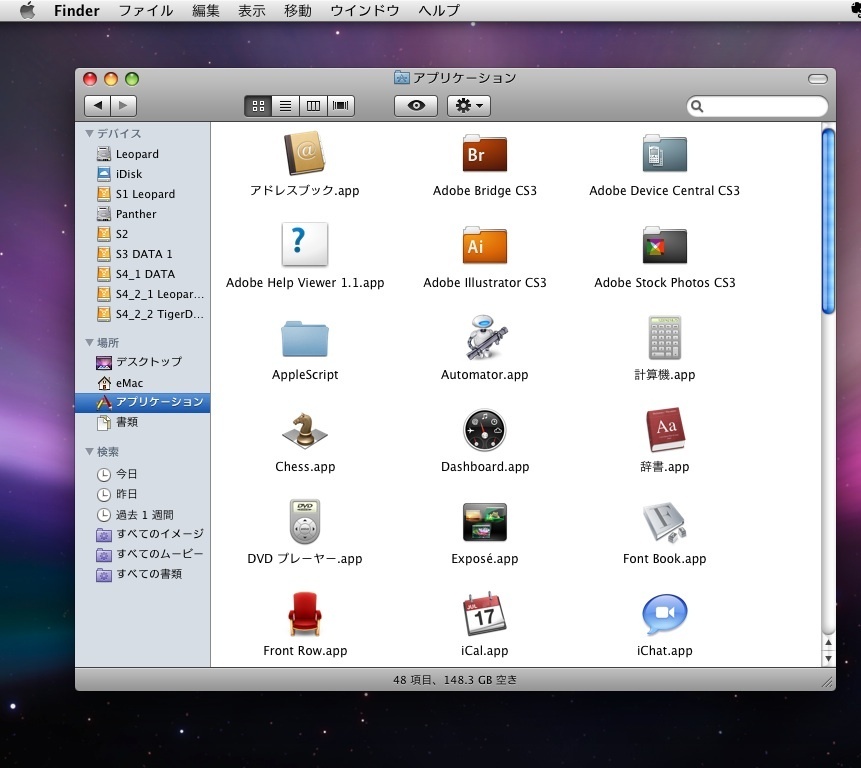
Task: Select the iCal.app calendar icon
Action: [x=485, y=614]
